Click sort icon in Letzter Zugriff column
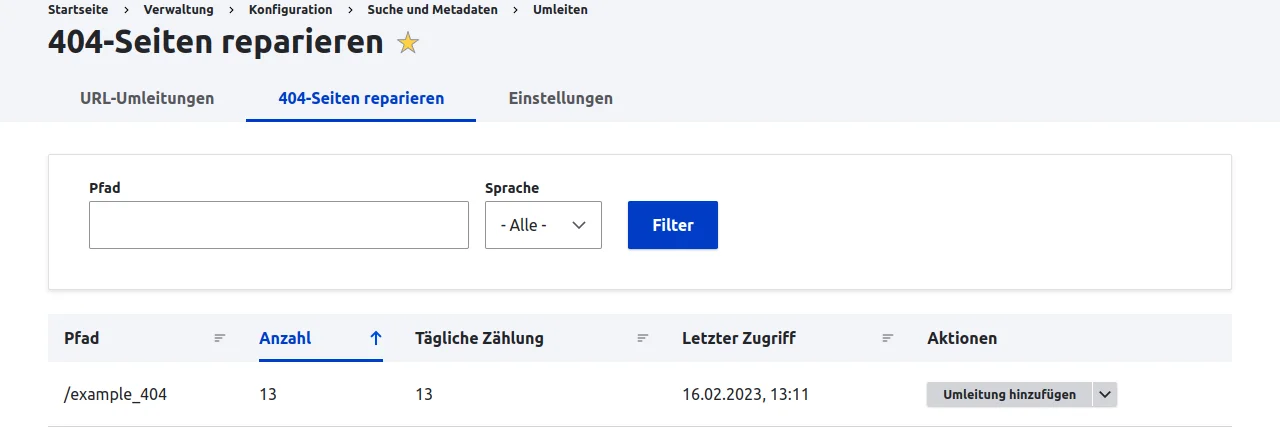 click(887, 338)
